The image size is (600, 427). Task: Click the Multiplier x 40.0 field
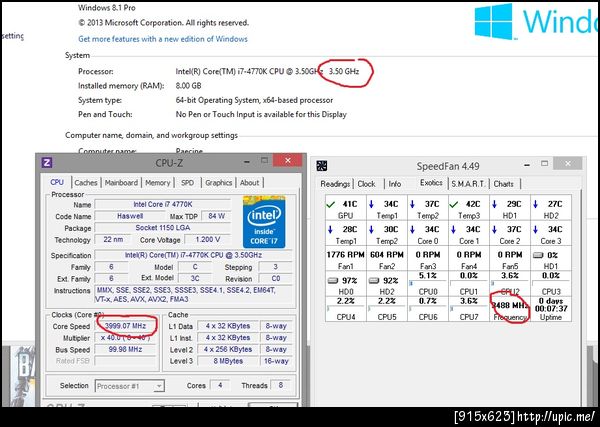point(126,338)
